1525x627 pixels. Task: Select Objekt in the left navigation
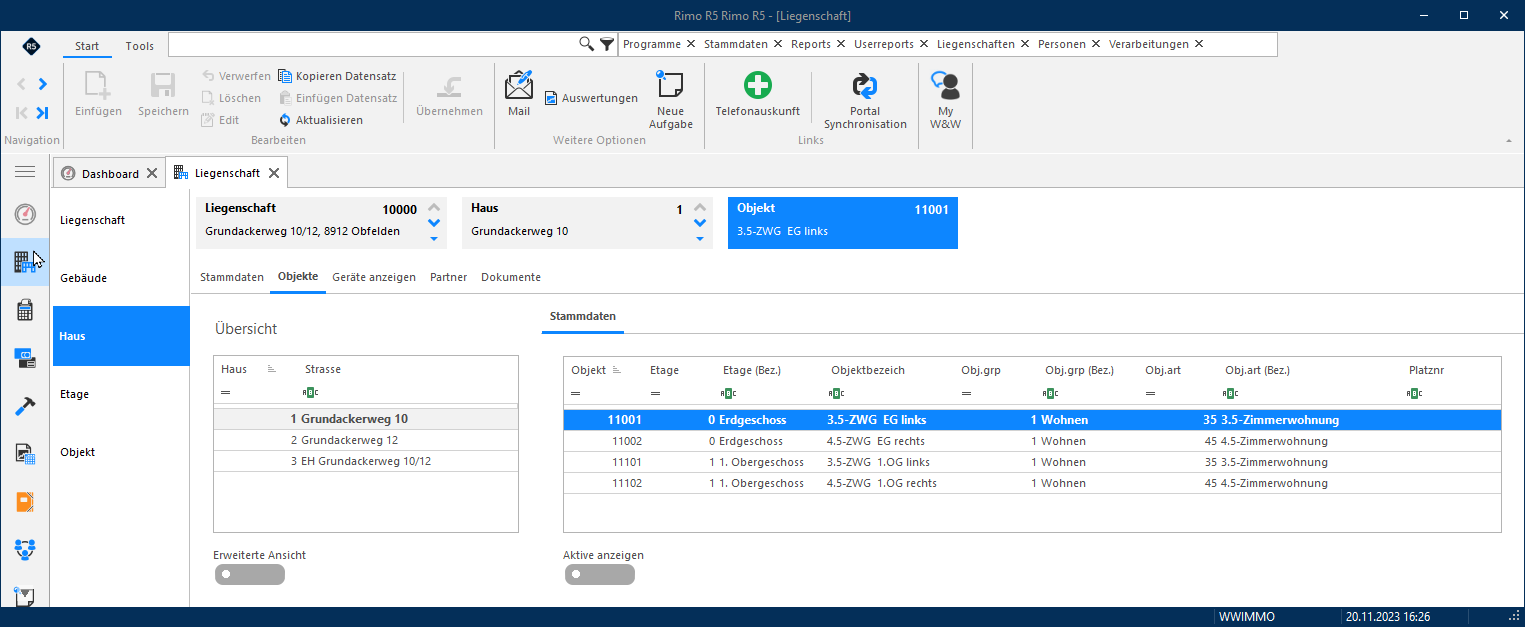121,452
